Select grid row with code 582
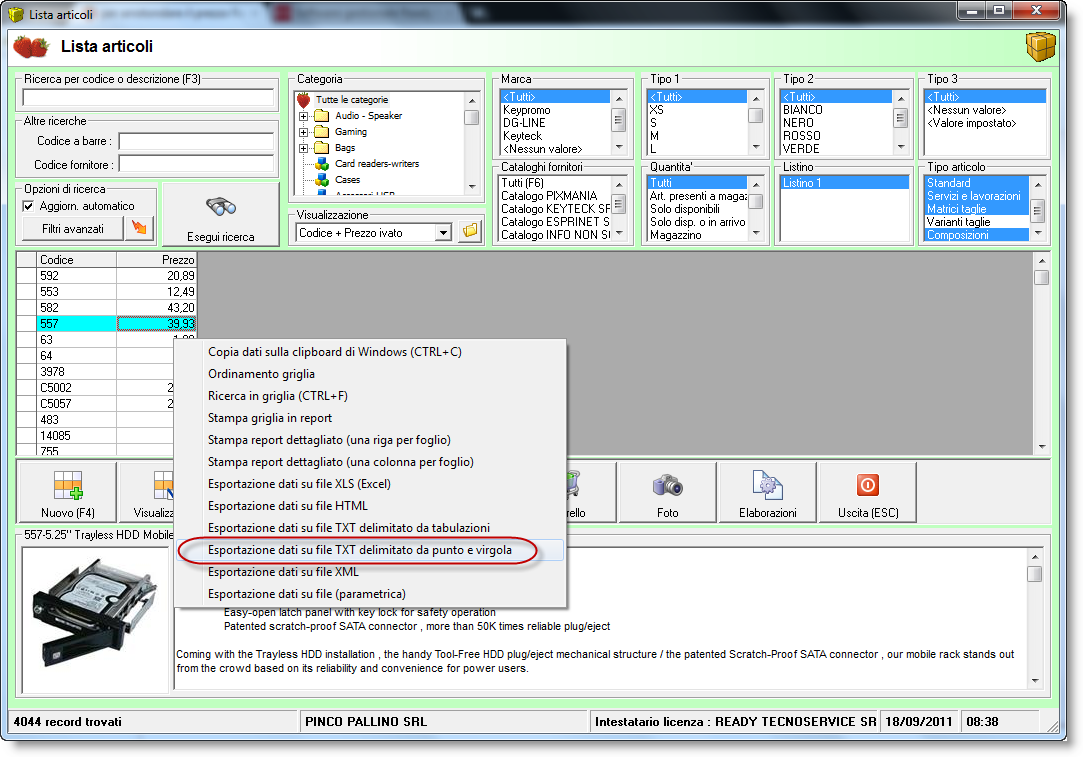 coord(107,307)
